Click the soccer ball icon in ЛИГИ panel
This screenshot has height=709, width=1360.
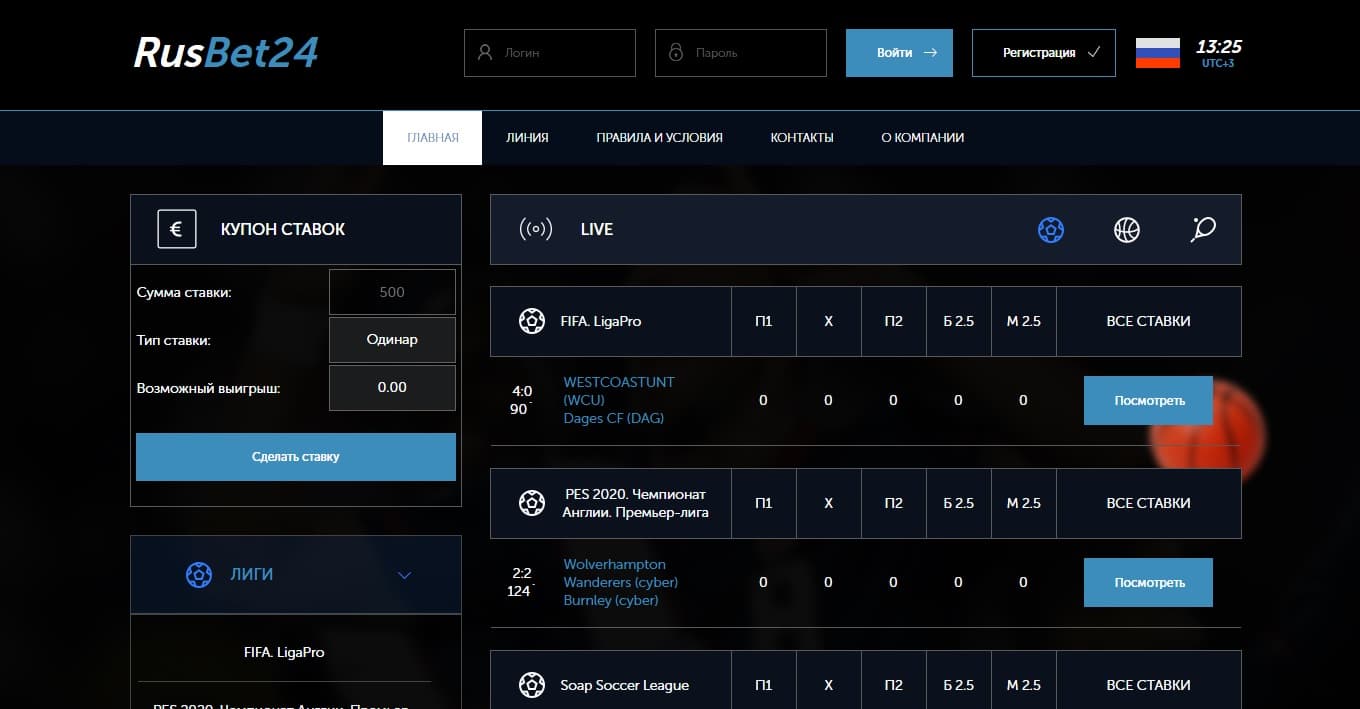point(199,574)
